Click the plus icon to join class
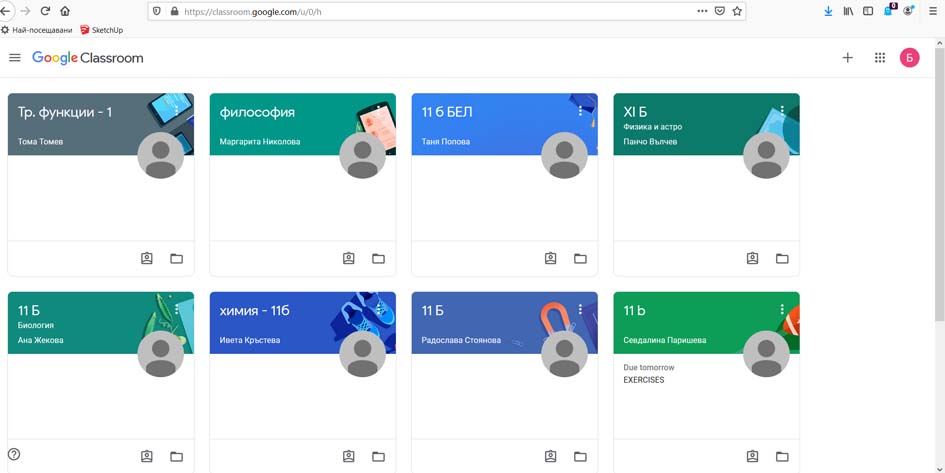The width and height of the screenshot is (945, 473). [847, 58]
